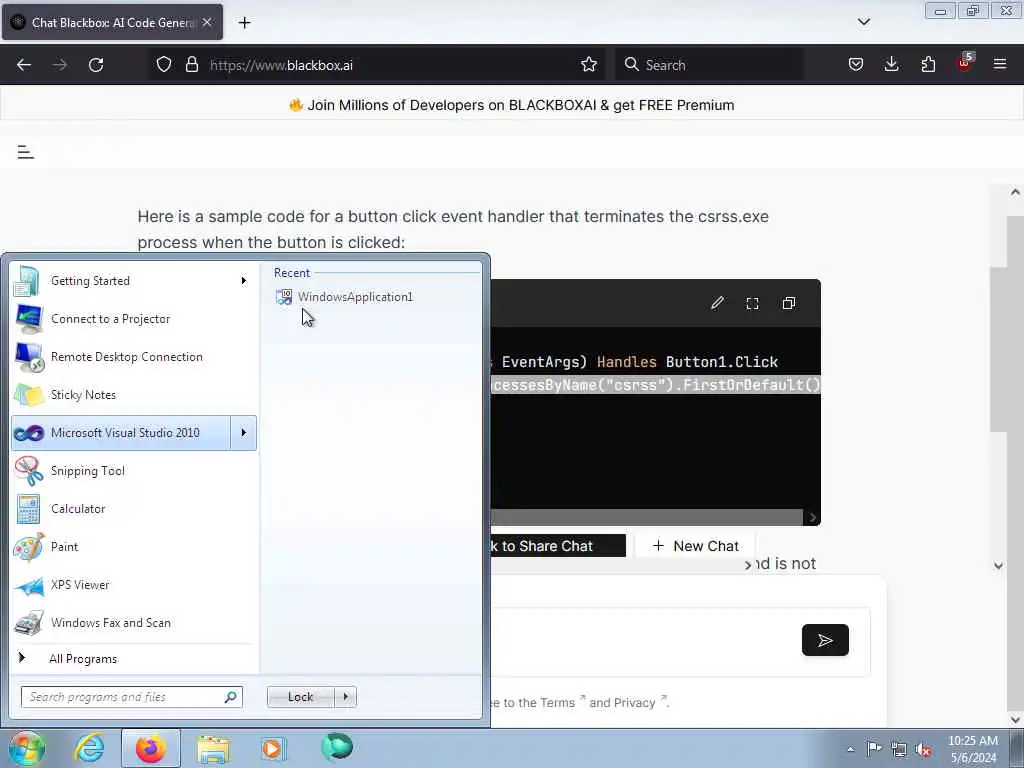The width and height of the screenshot is (1024, 768).
Task: Open tracking protection shield info
Action: coord(164,65)
